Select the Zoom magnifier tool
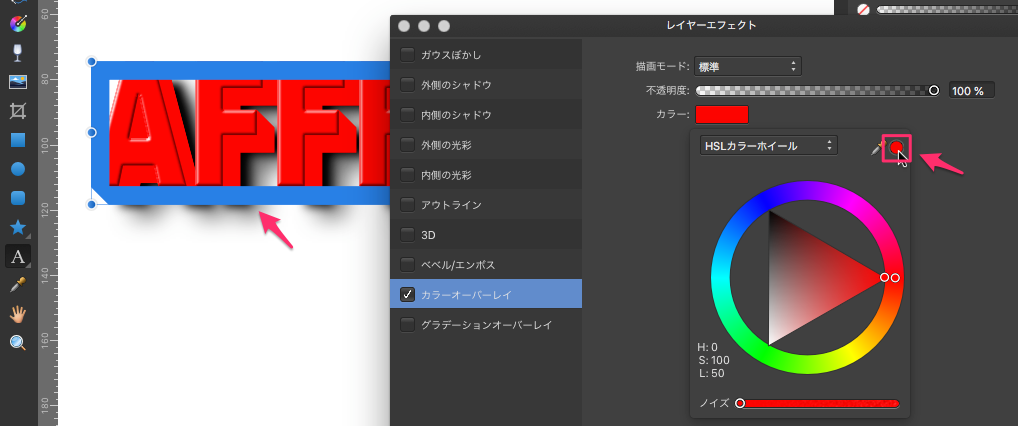Viewport: 1018px width, 426px height. click(x=17, y=343)
